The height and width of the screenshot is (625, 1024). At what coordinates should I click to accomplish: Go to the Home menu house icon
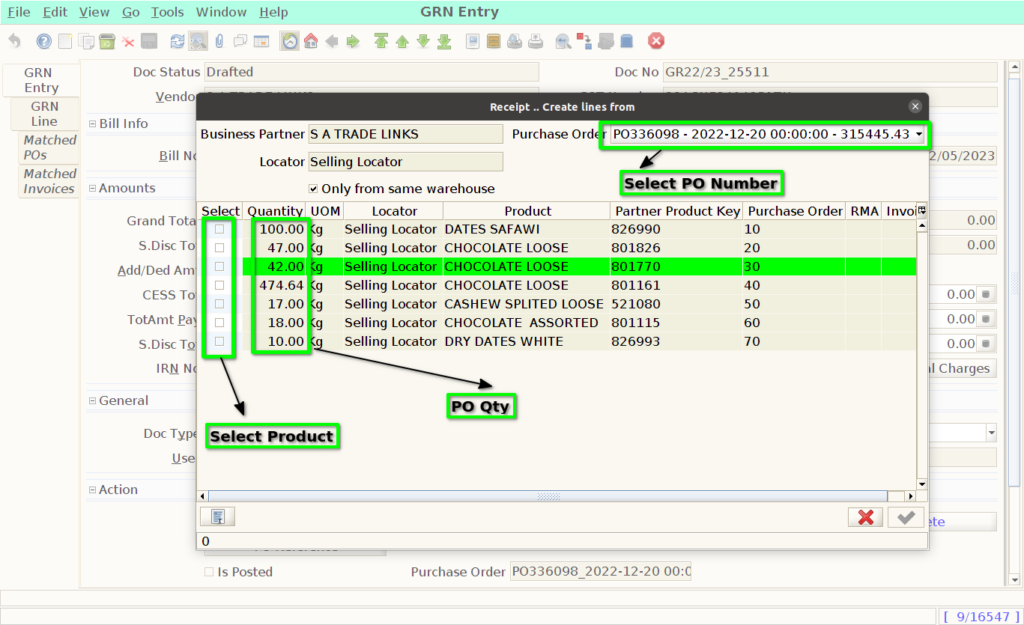(311, 41)
